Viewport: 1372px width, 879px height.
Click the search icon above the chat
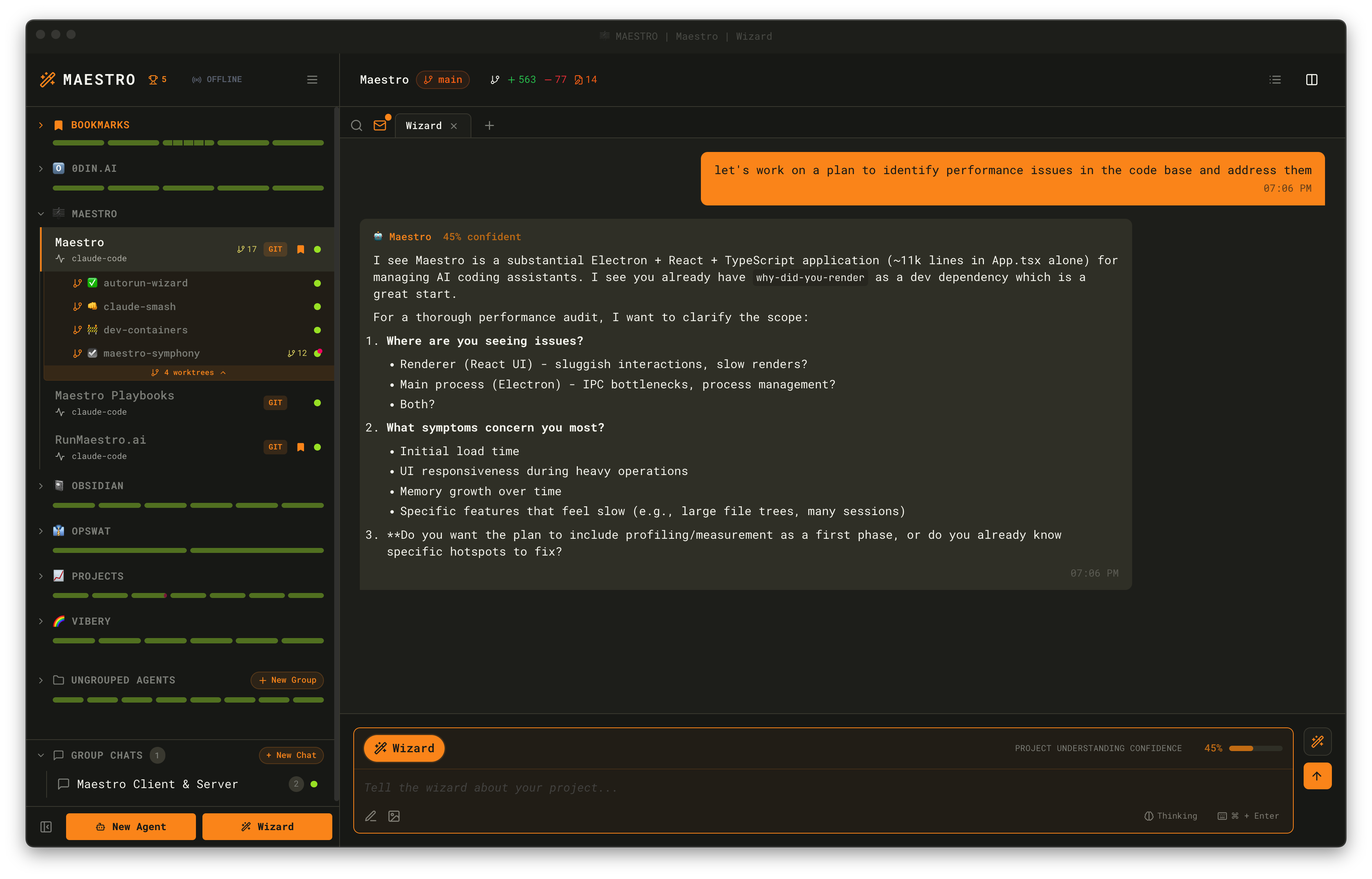[356, 126]
